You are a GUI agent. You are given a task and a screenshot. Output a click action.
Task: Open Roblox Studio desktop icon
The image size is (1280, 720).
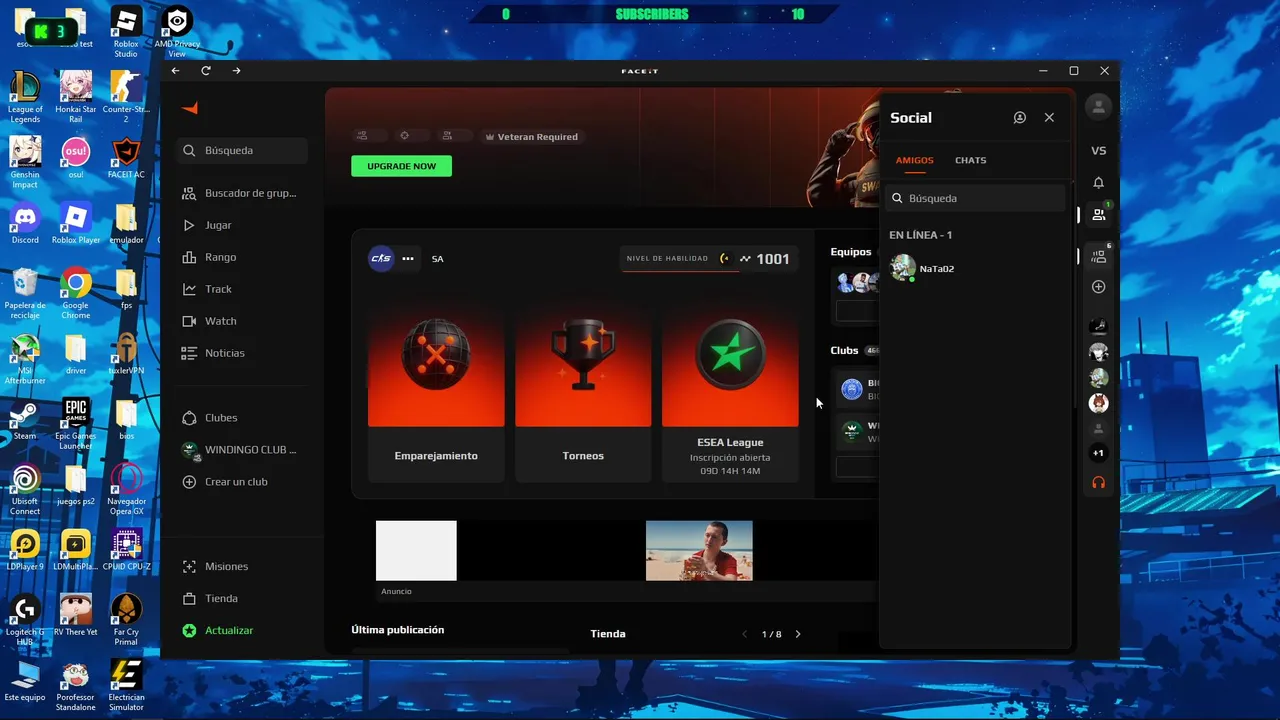[x=126, y=31]
